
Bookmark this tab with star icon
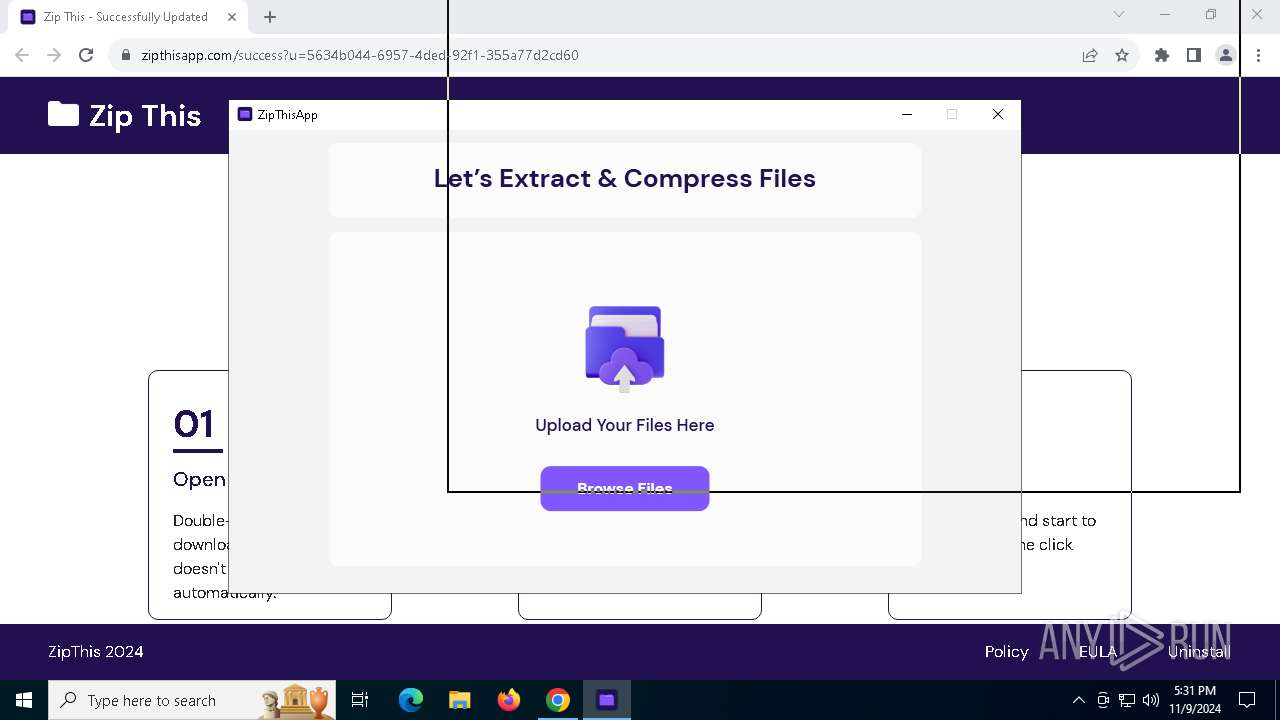click(x=1122, y=55)
